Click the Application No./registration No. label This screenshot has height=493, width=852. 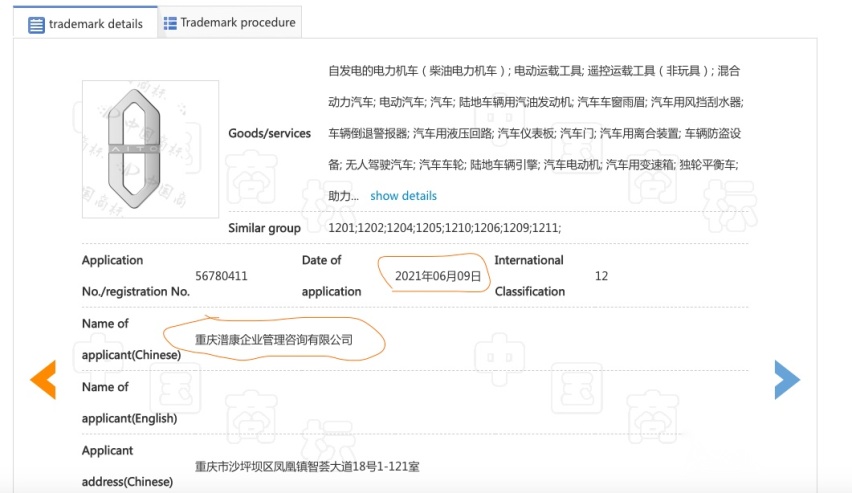point(136,276)
